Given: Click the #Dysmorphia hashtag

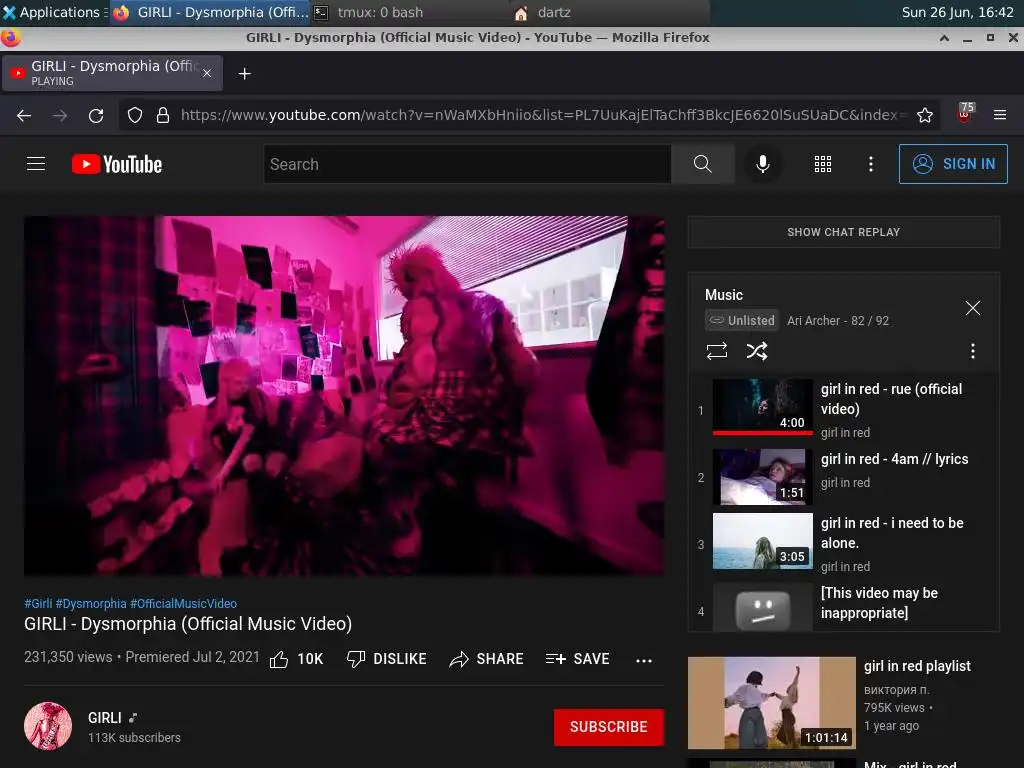Looking at the screenshot, I should (x=91, y=603).
